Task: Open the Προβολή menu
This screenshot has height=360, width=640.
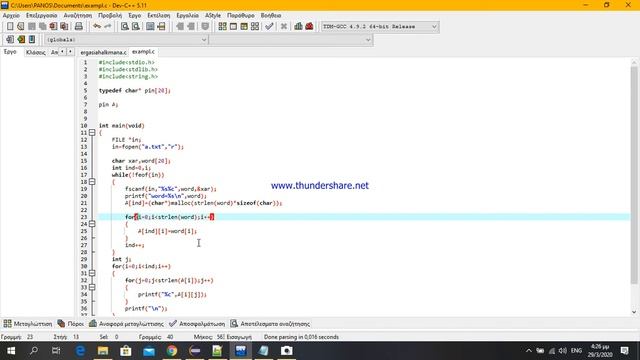Action: [110, 15]
